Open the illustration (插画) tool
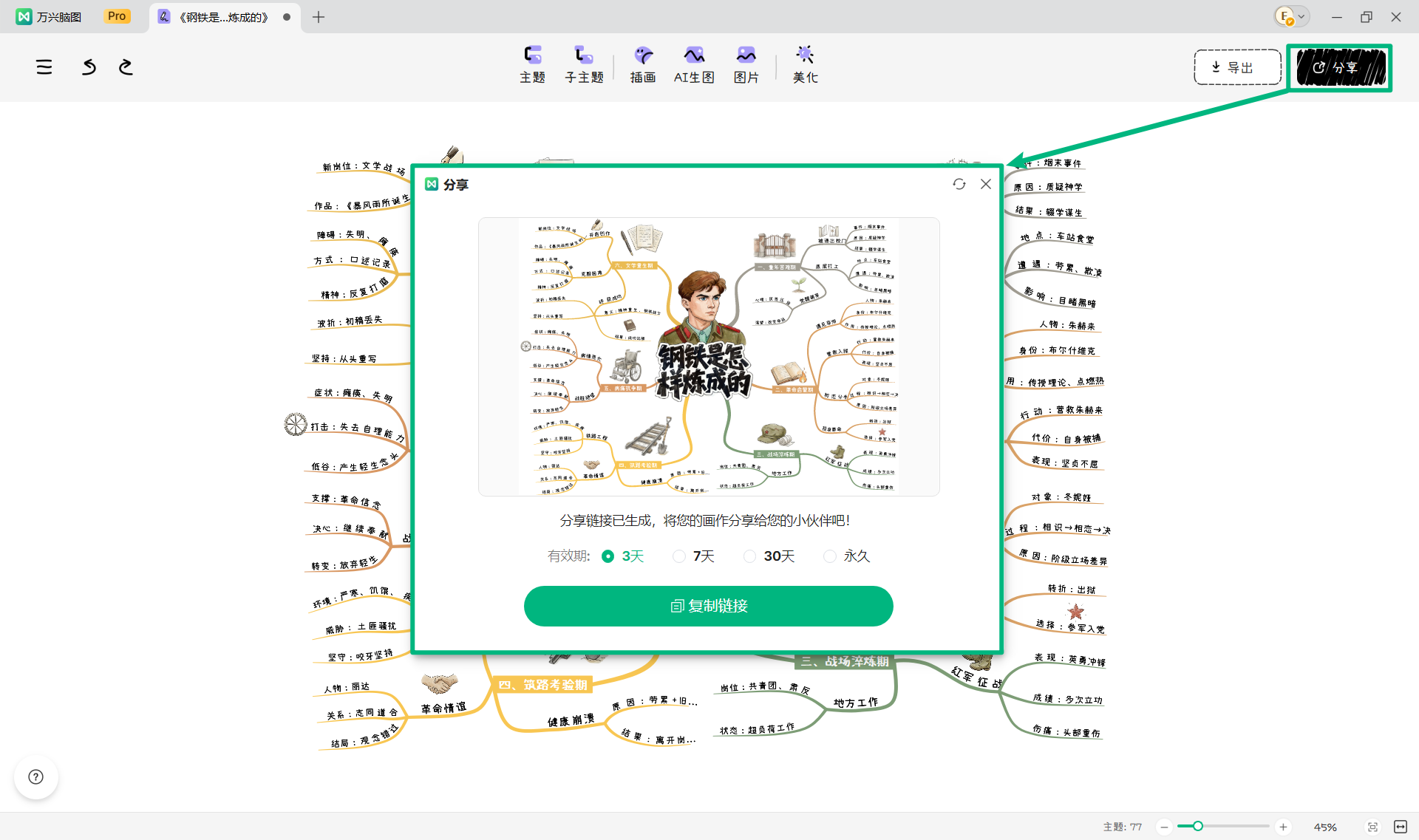1419x840 pixels. click(x=643, y=65)
